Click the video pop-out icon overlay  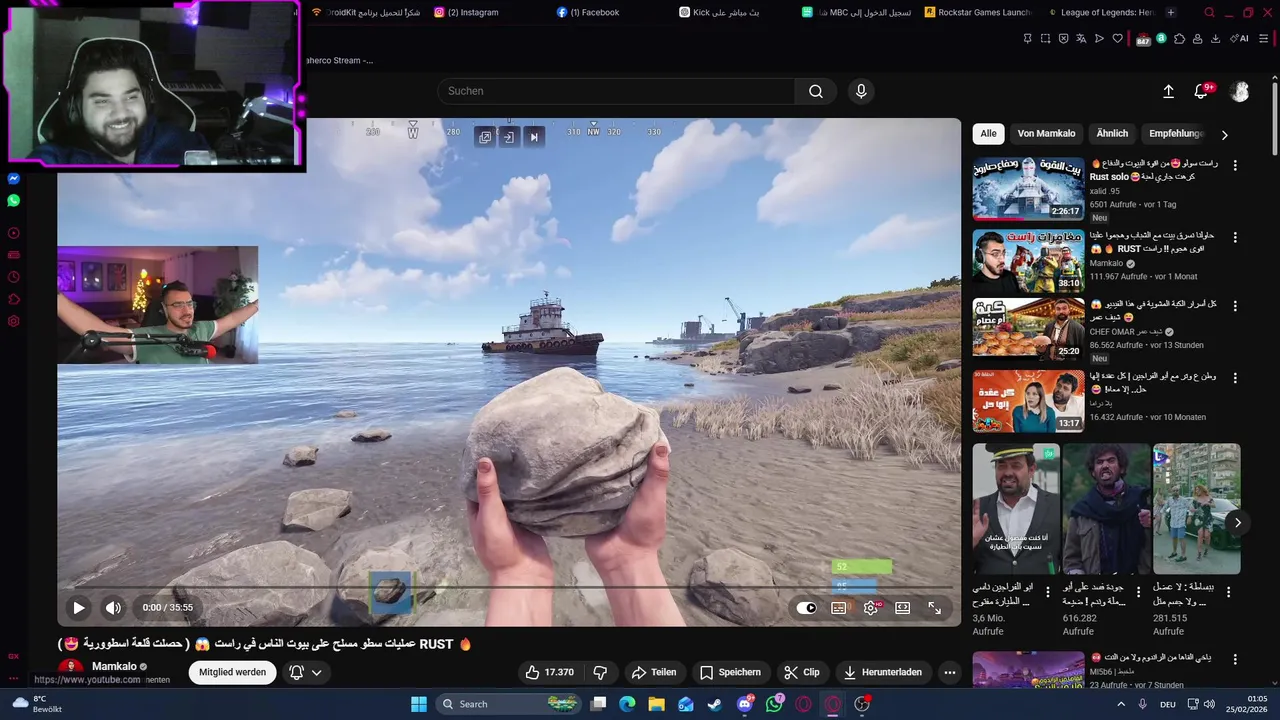485,137
